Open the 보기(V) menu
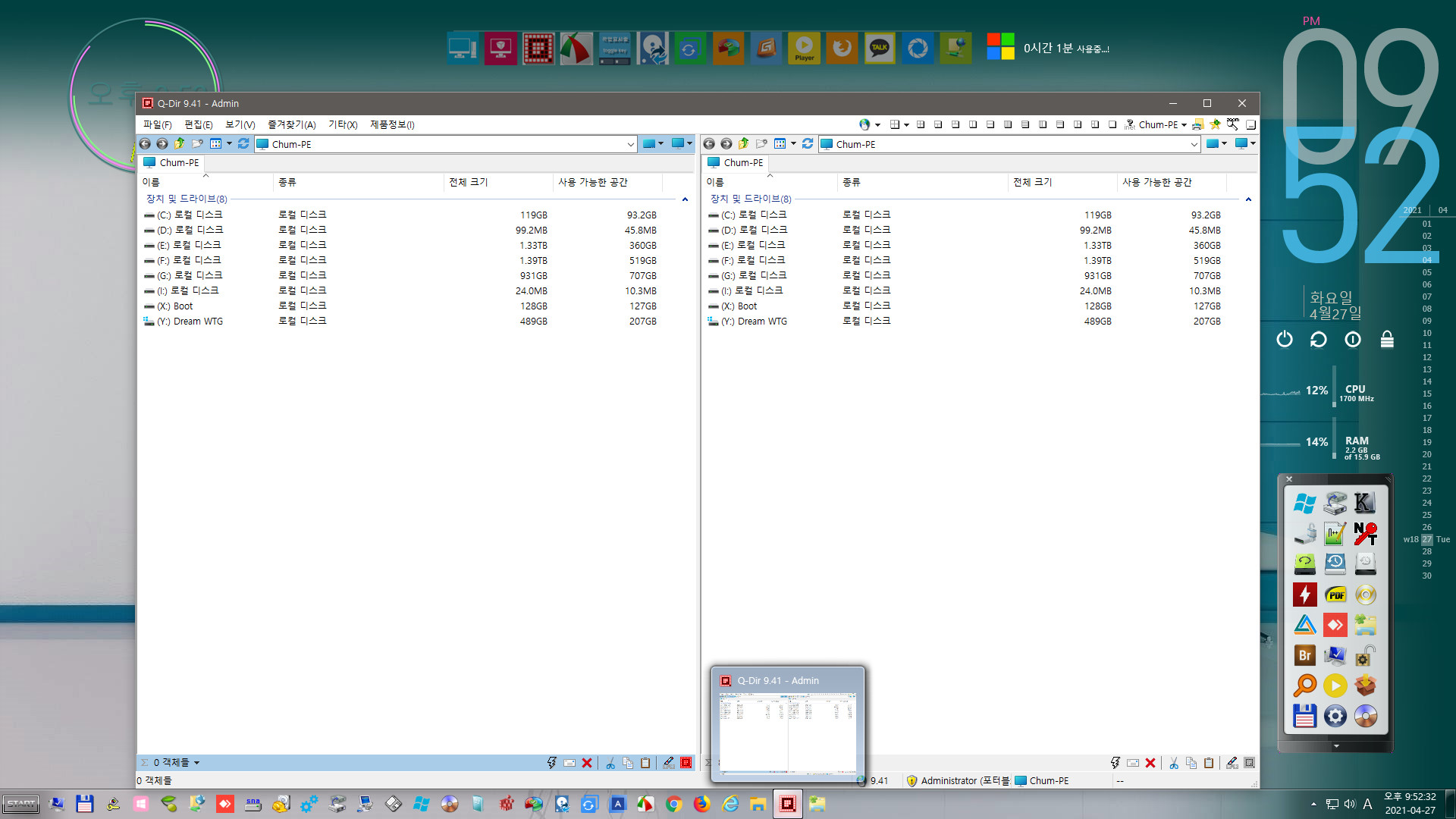 (x=240, y=124)
